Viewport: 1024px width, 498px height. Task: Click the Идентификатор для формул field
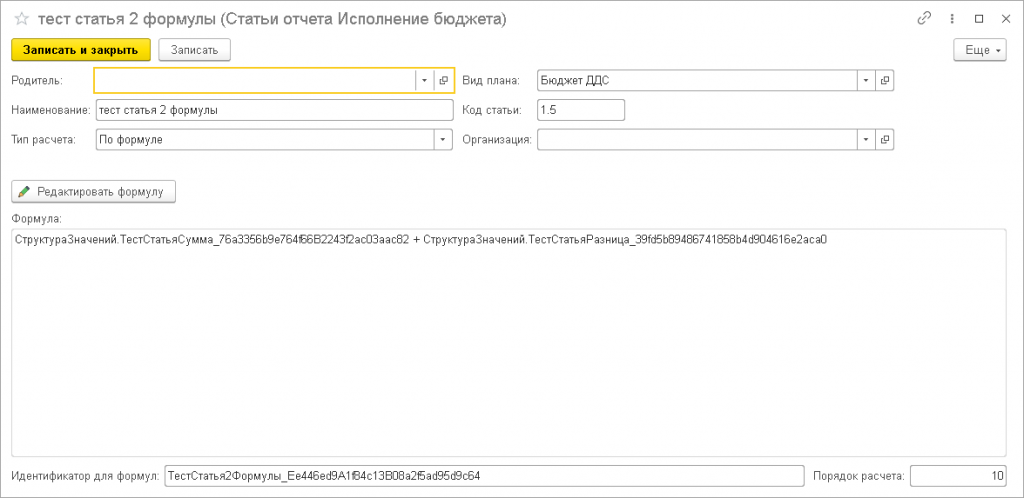click(484, 476)
